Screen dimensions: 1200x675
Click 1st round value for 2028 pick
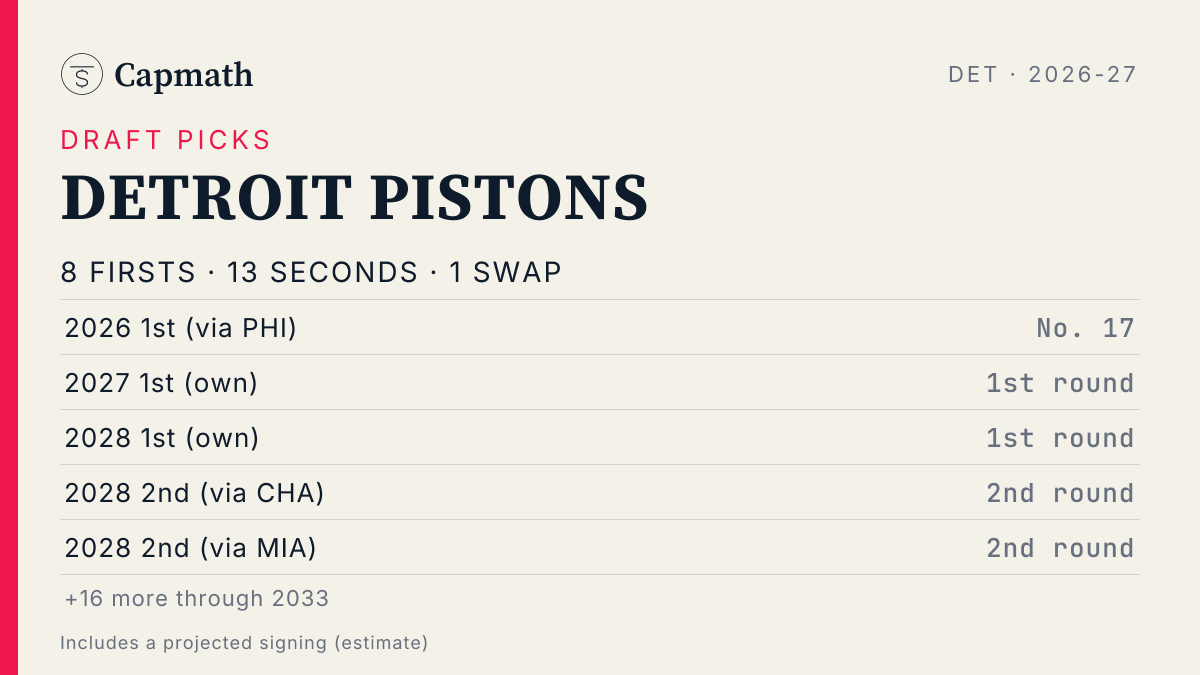click(1061, 438)
